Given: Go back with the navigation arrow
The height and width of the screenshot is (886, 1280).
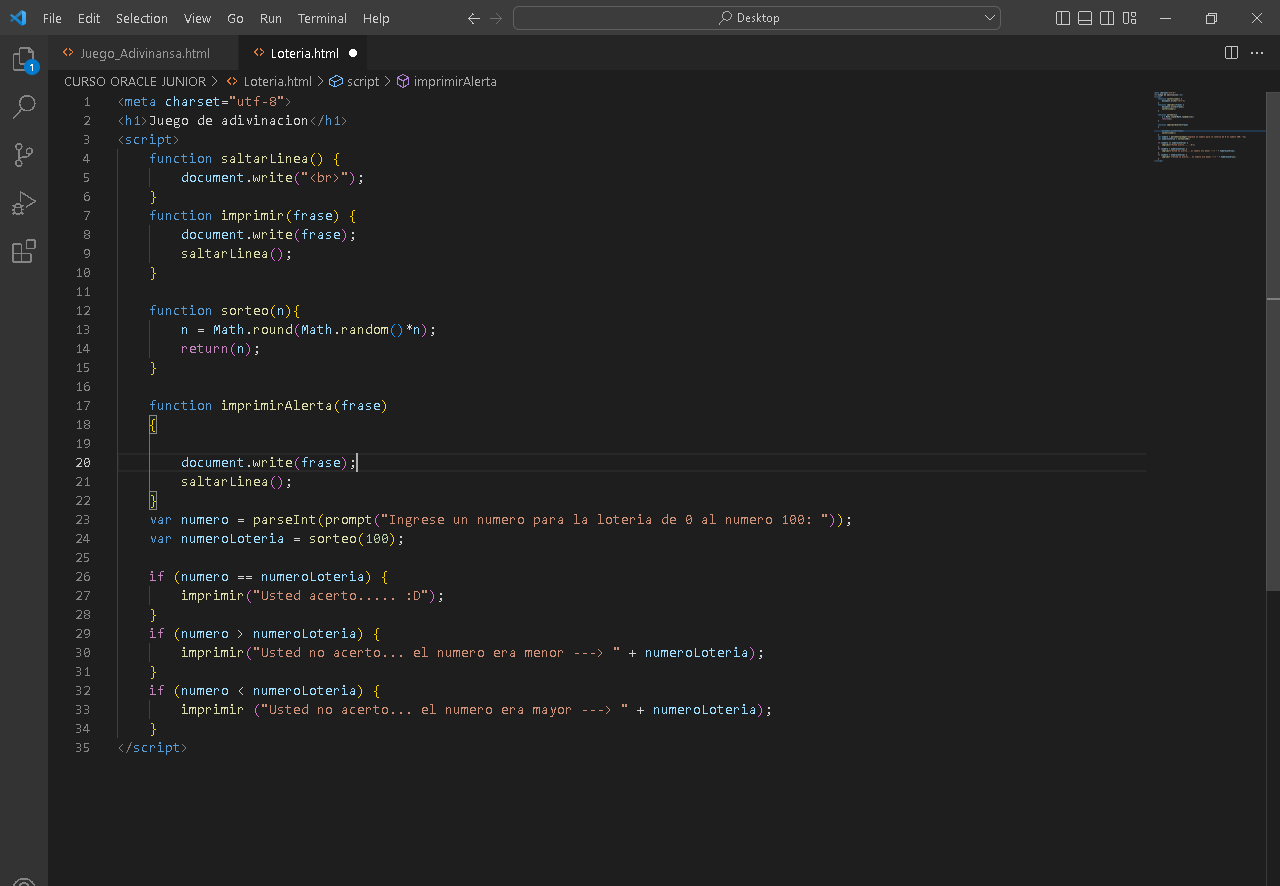Looking at the screenshot, I should click(474, 18).
